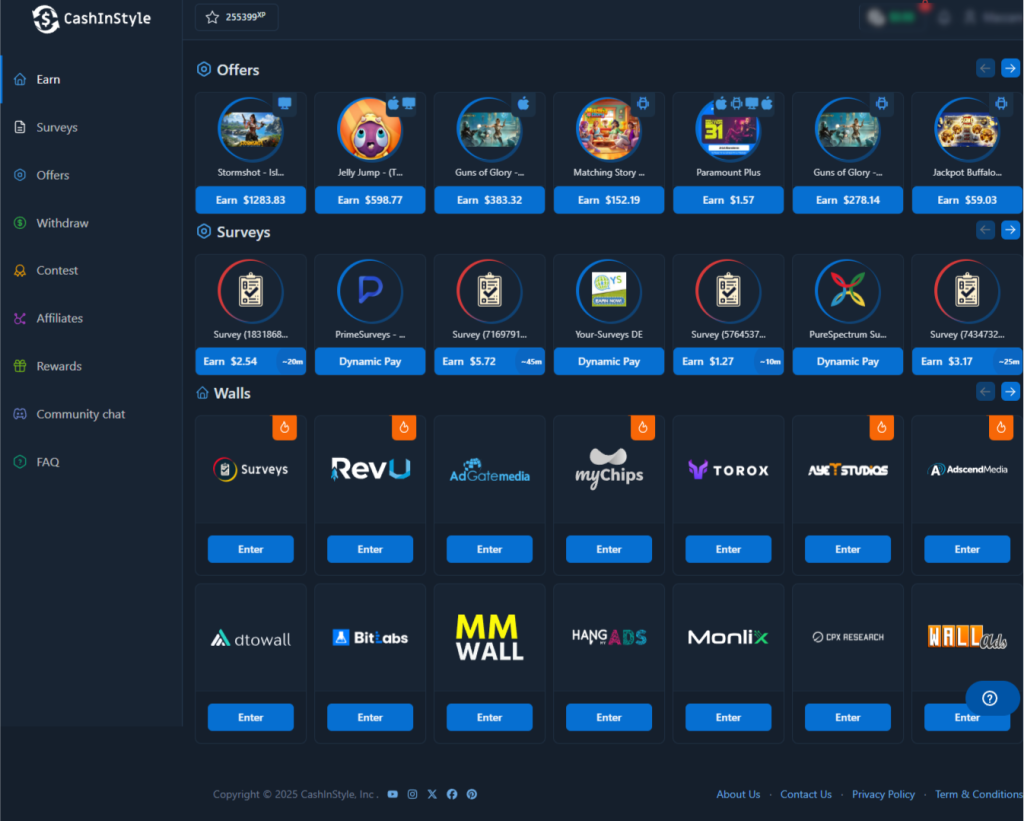This screenshot has height=821, width=1024.
Task: Open the X (Twitter) footer icon
Action: (x=432, y=794)
